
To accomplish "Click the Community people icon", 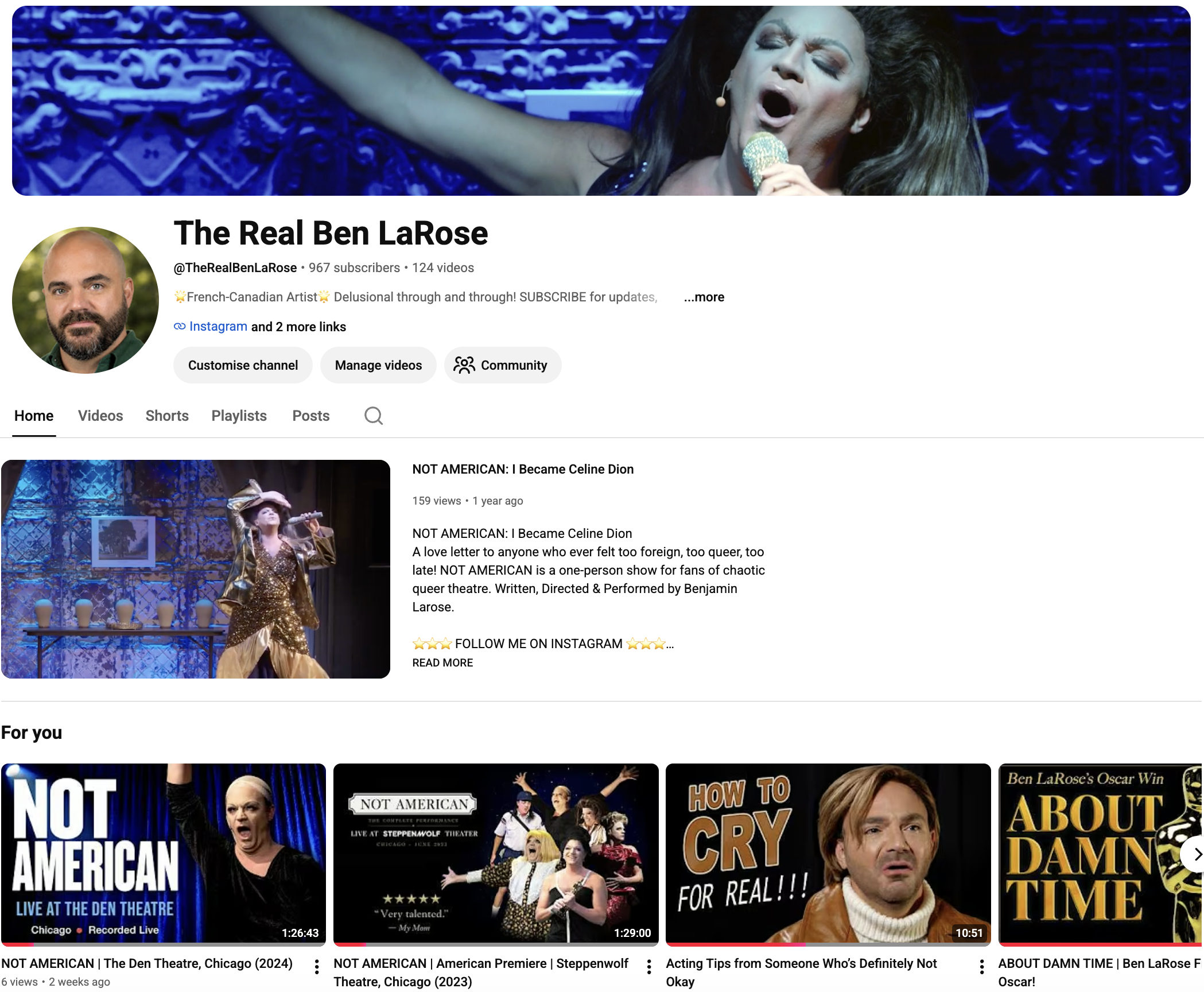I will pyautogui.click(x=464, y=365).
